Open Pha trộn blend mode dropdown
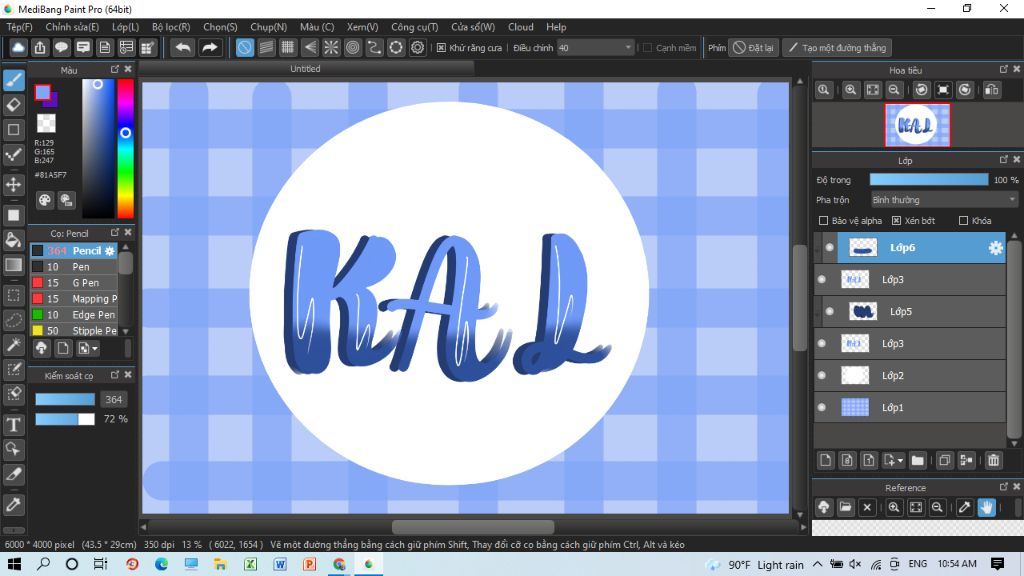 [944, 200]
